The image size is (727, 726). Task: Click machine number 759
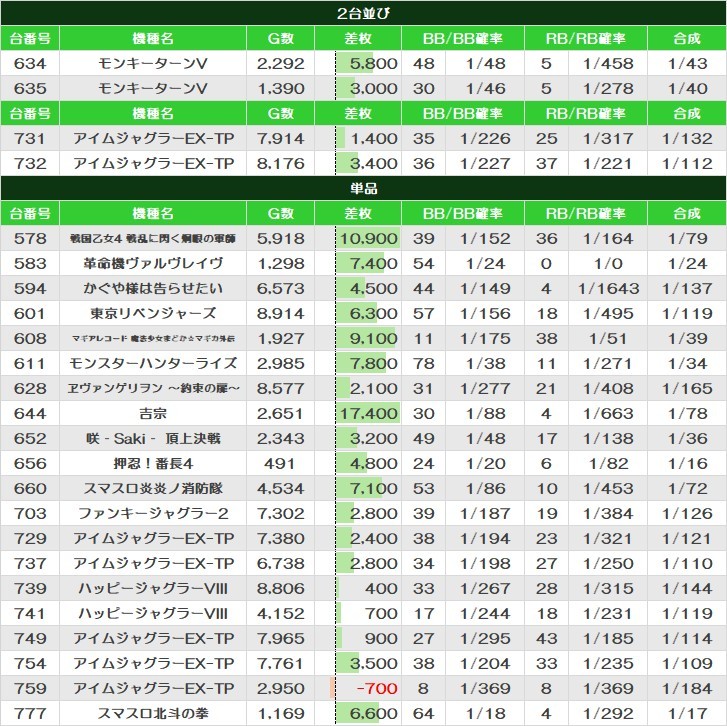point(30,688)
